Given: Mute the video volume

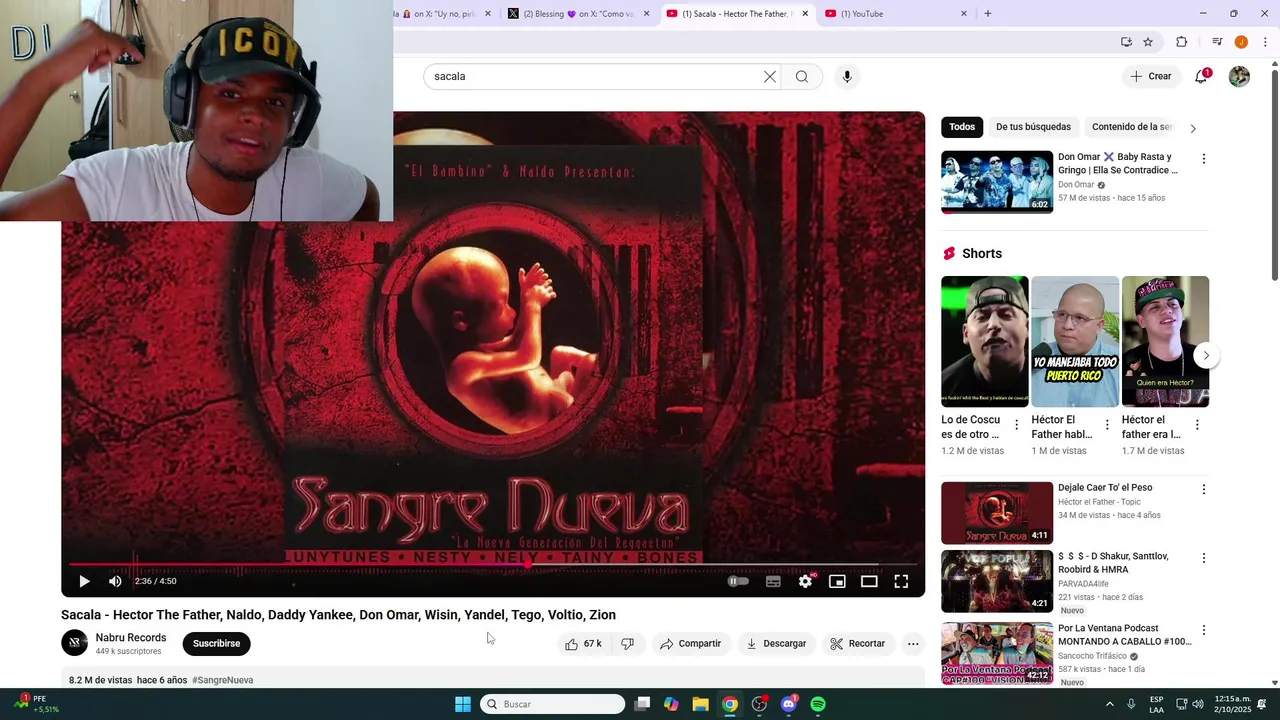Looking at the screenshot, I should pyautogui.click(x=115, y=581).
